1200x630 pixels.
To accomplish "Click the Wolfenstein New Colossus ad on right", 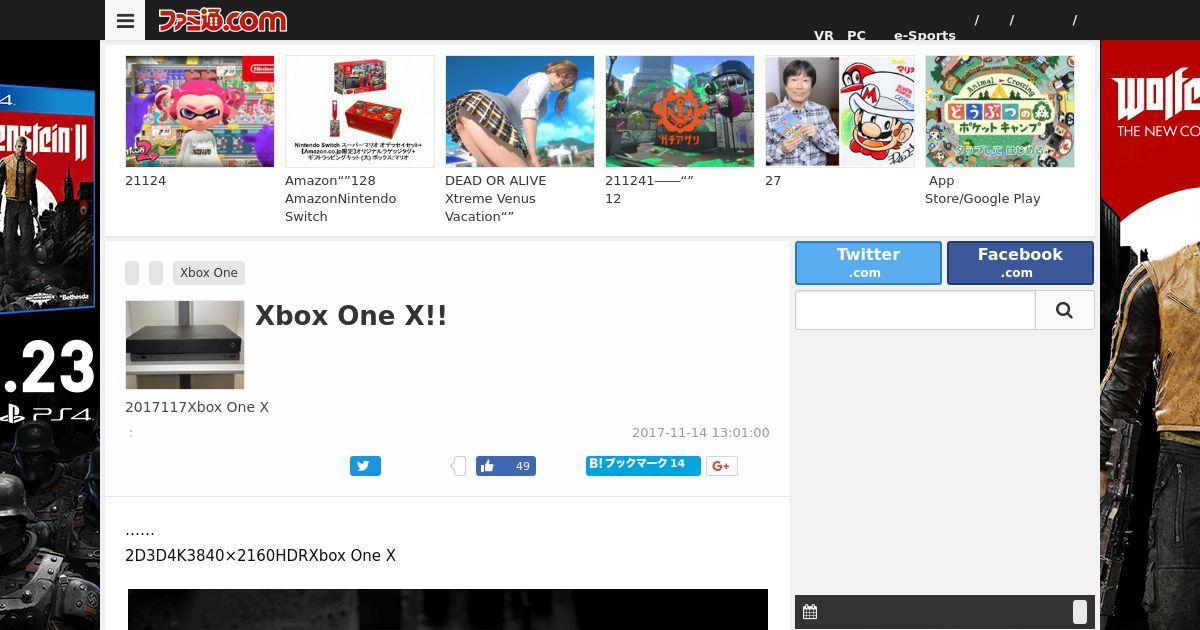I will pos(1150,335).
